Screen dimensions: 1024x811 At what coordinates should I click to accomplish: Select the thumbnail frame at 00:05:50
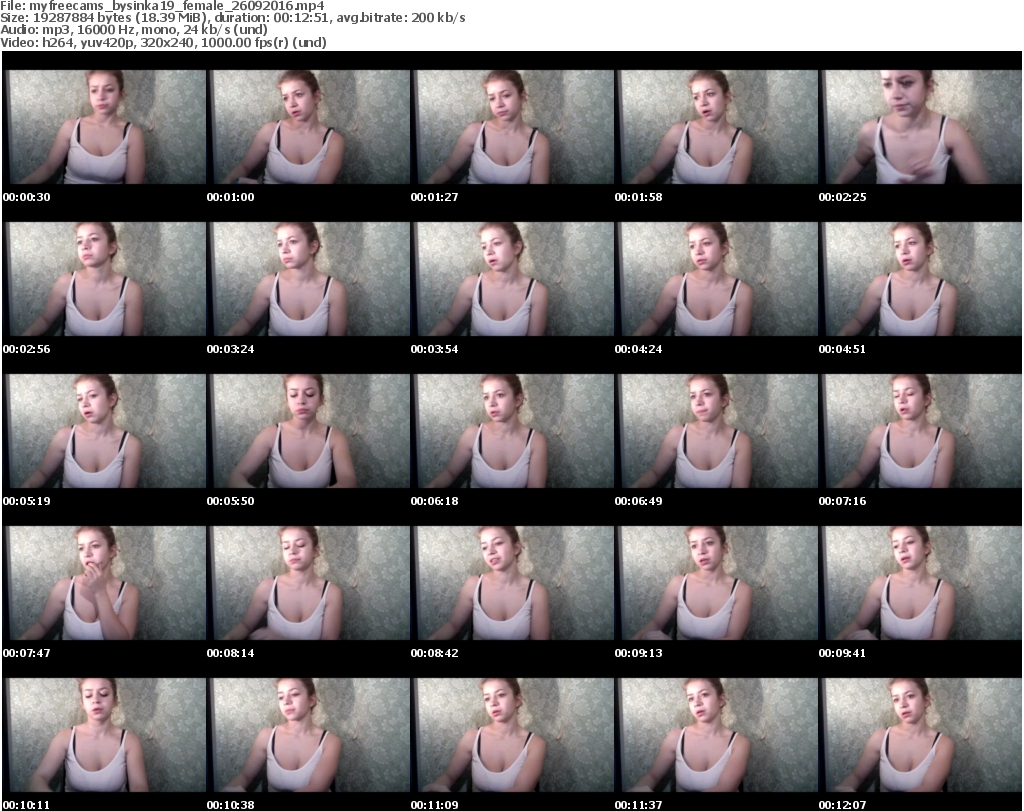click(308, 431)
